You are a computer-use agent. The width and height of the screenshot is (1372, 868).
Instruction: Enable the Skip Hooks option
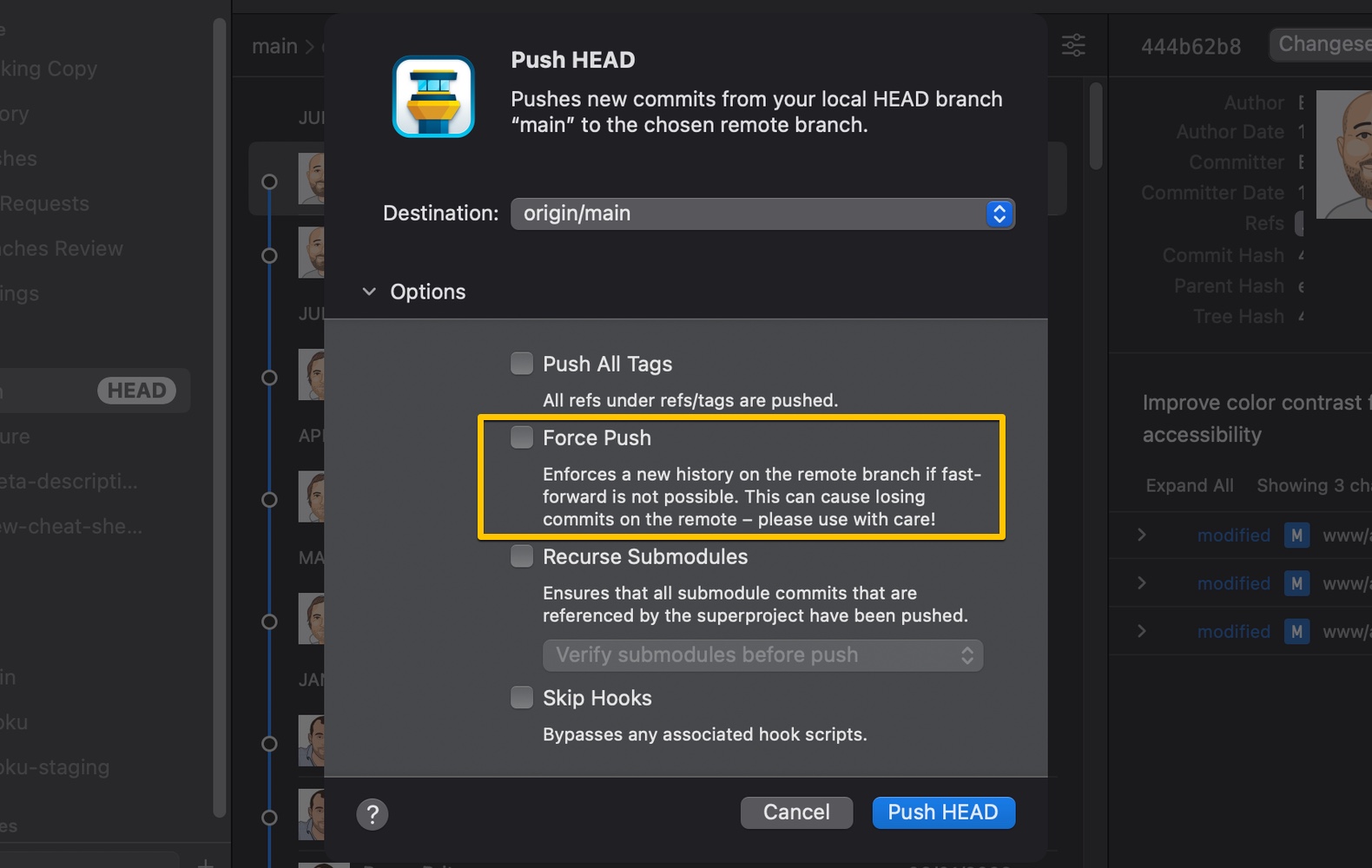pos(521,697)
